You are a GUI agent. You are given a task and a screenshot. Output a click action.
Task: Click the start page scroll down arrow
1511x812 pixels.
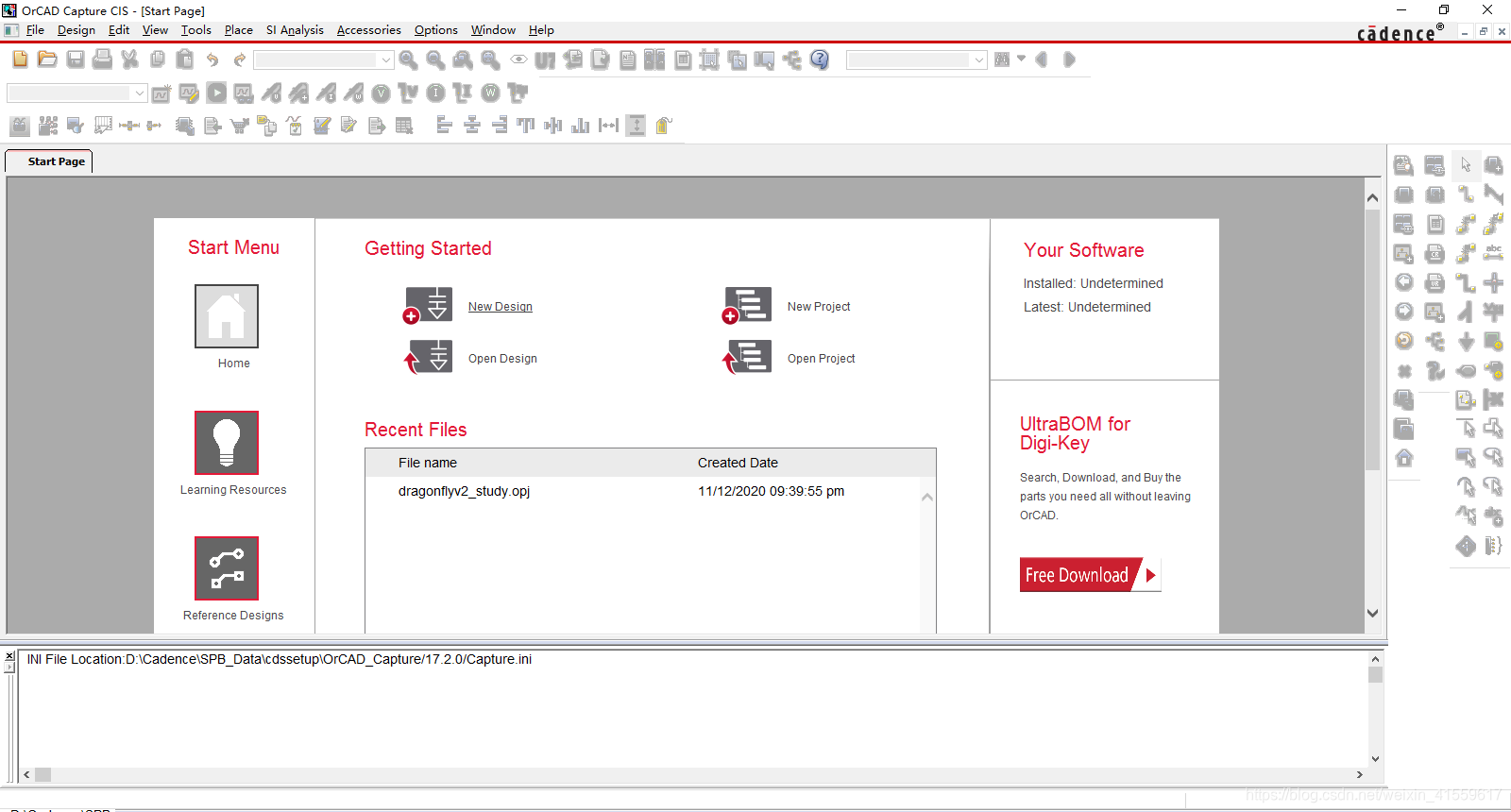(x=1373, y=613)
